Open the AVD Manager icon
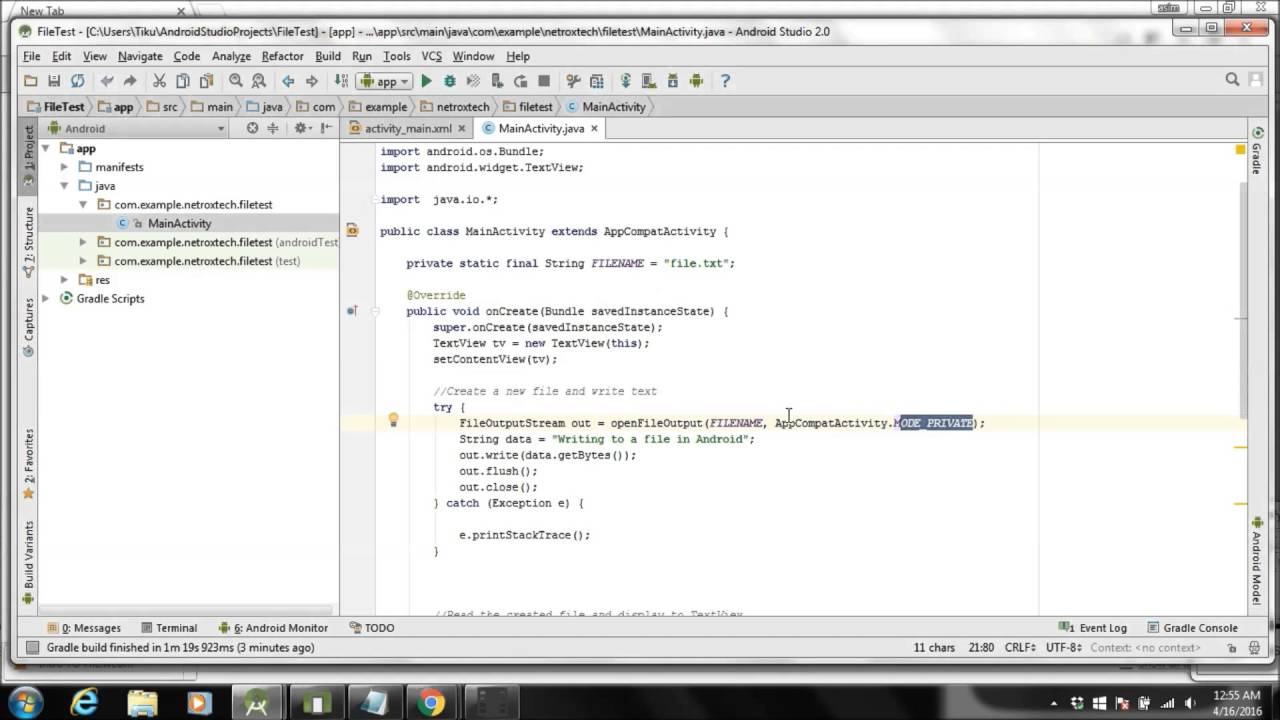This screenshot has height=720, width=1280. click(650, 81)
